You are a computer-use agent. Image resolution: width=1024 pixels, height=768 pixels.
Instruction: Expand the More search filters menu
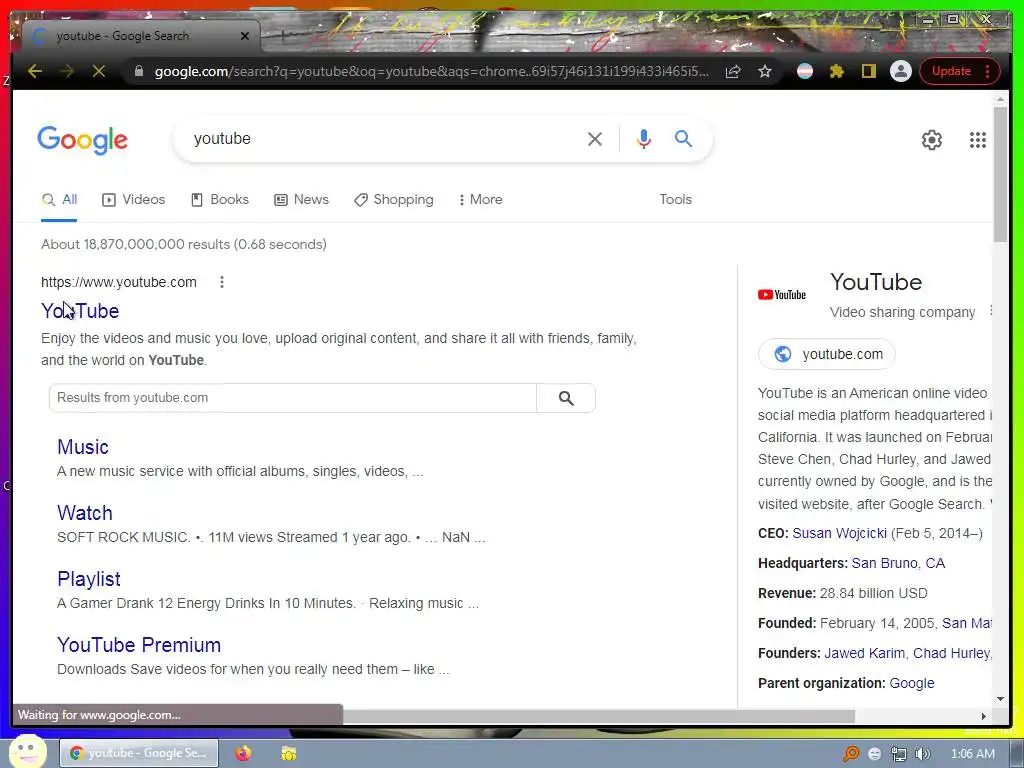(x=481, y=200)
